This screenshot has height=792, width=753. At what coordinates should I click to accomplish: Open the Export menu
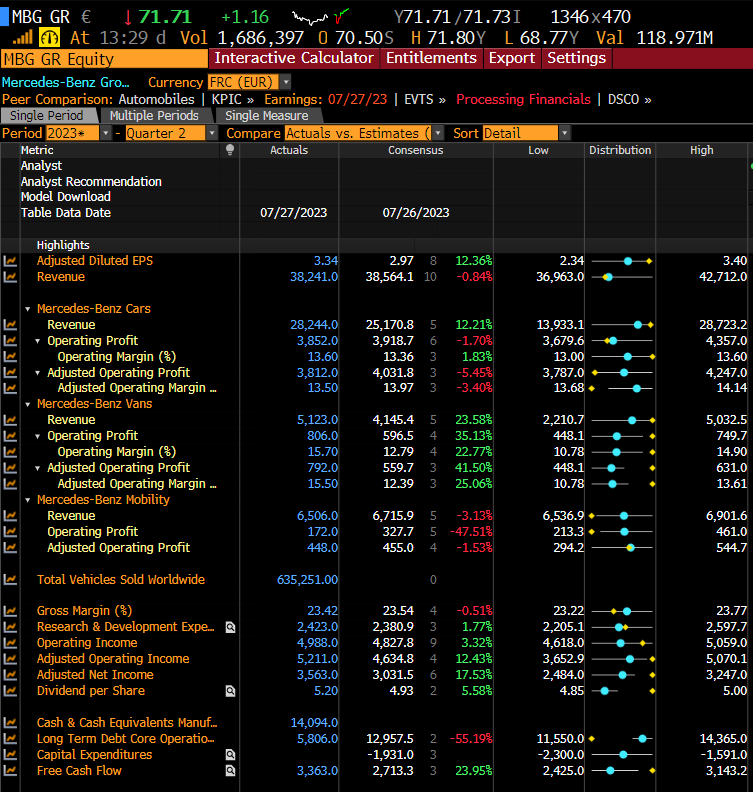click(512, 58)
